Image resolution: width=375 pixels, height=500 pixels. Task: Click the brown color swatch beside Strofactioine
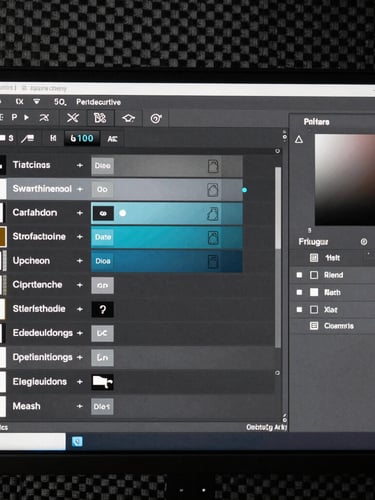[x=3, y=237]
